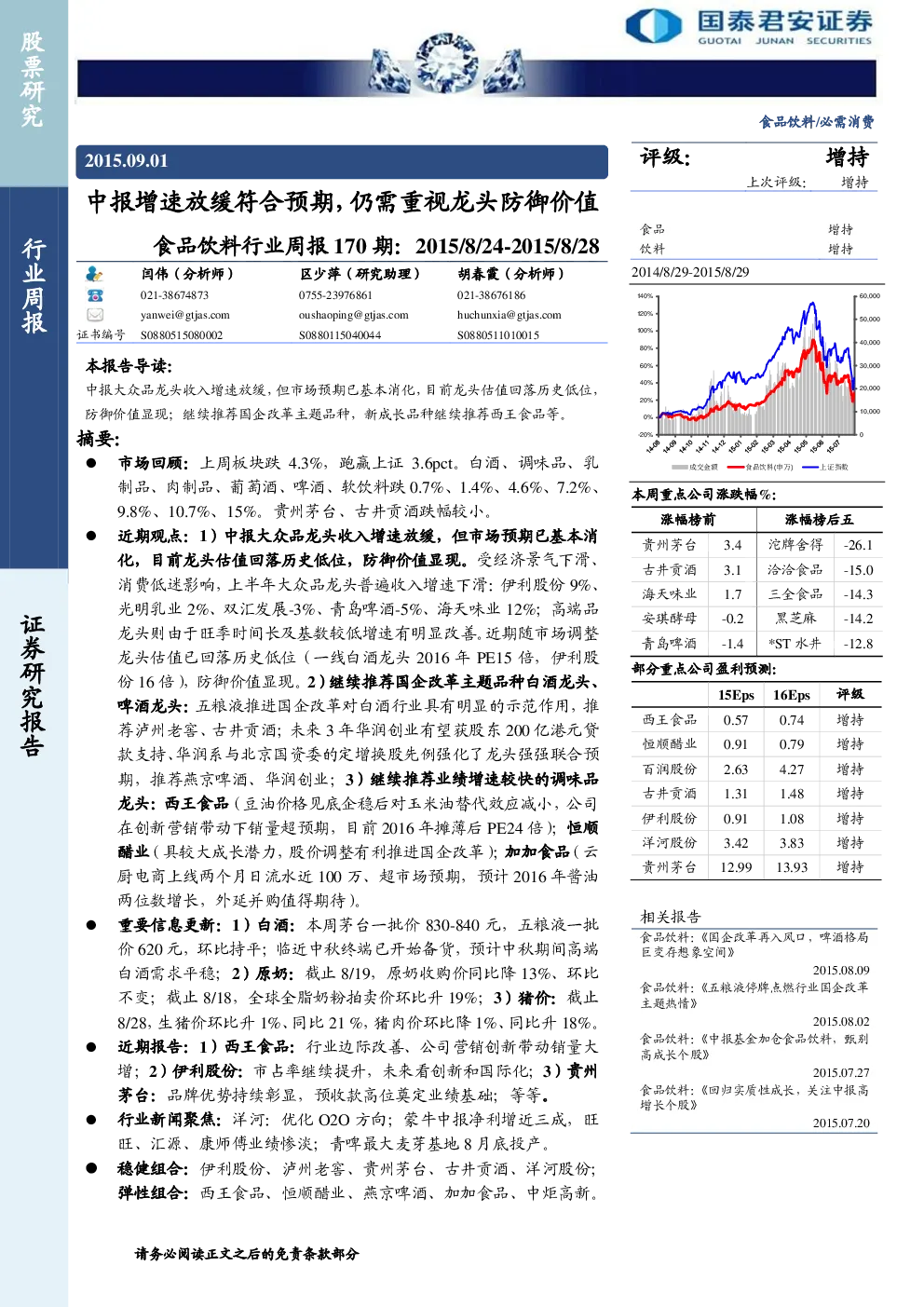Click 洋河股份 in earnings forecast table
Screen dimensions: 924x1307
(x=669, y=843)
